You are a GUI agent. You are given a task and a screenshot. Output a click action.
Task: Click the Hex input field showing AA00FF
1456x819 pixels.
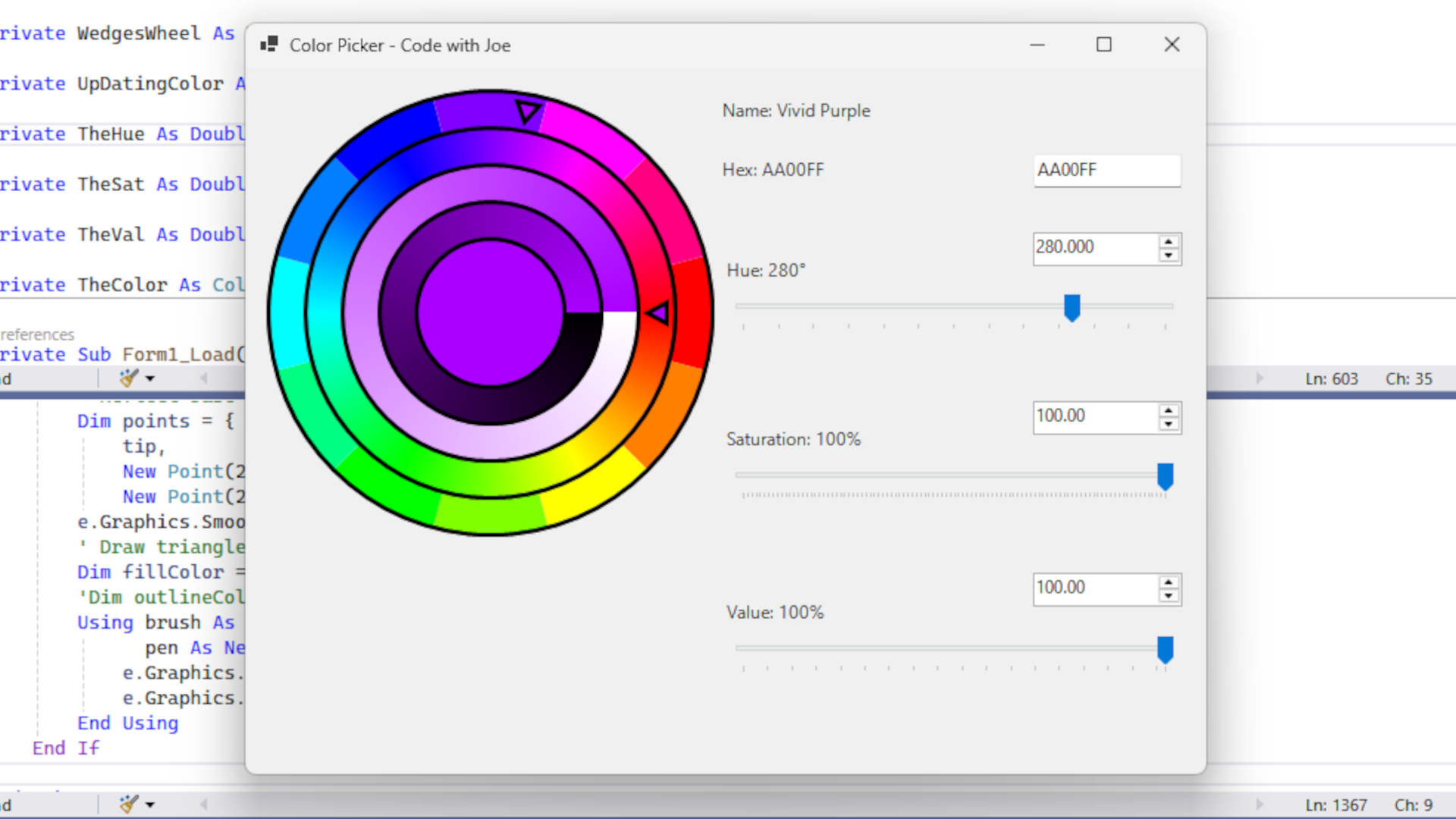point(1106,171)
